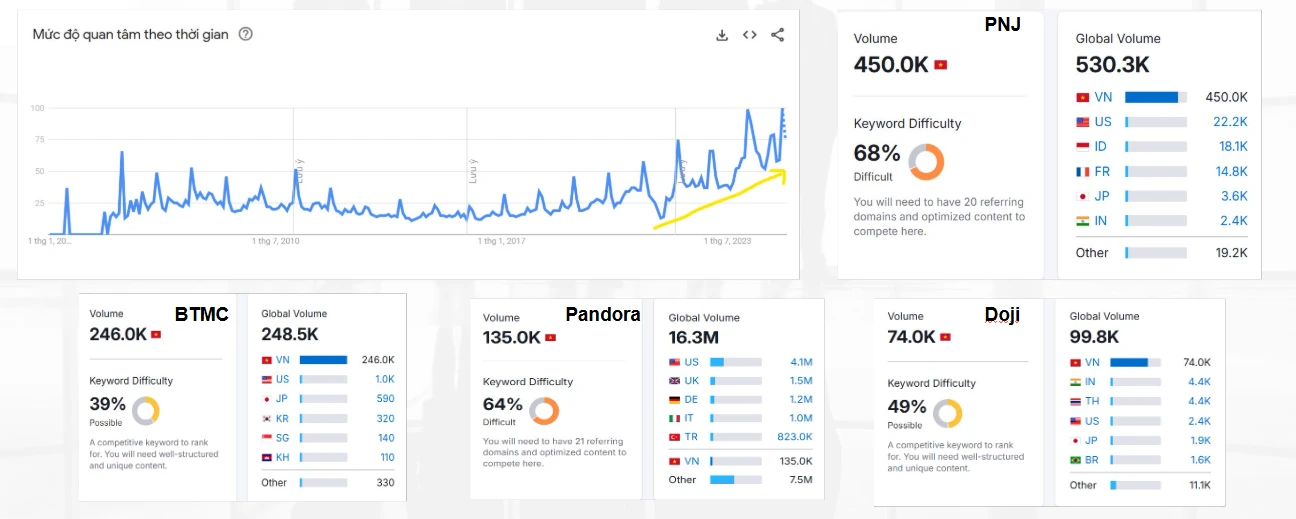Click the PNJ keyword difficulty 68% donut
The height and width of the screenshot is (519, 1296).
(x=926, y=161)
